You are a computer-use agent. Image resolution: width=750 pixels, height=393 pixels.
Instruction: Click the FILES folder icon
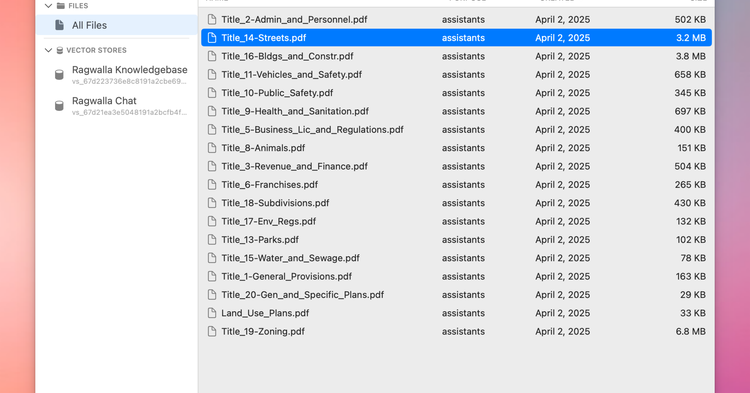point(61,6)
